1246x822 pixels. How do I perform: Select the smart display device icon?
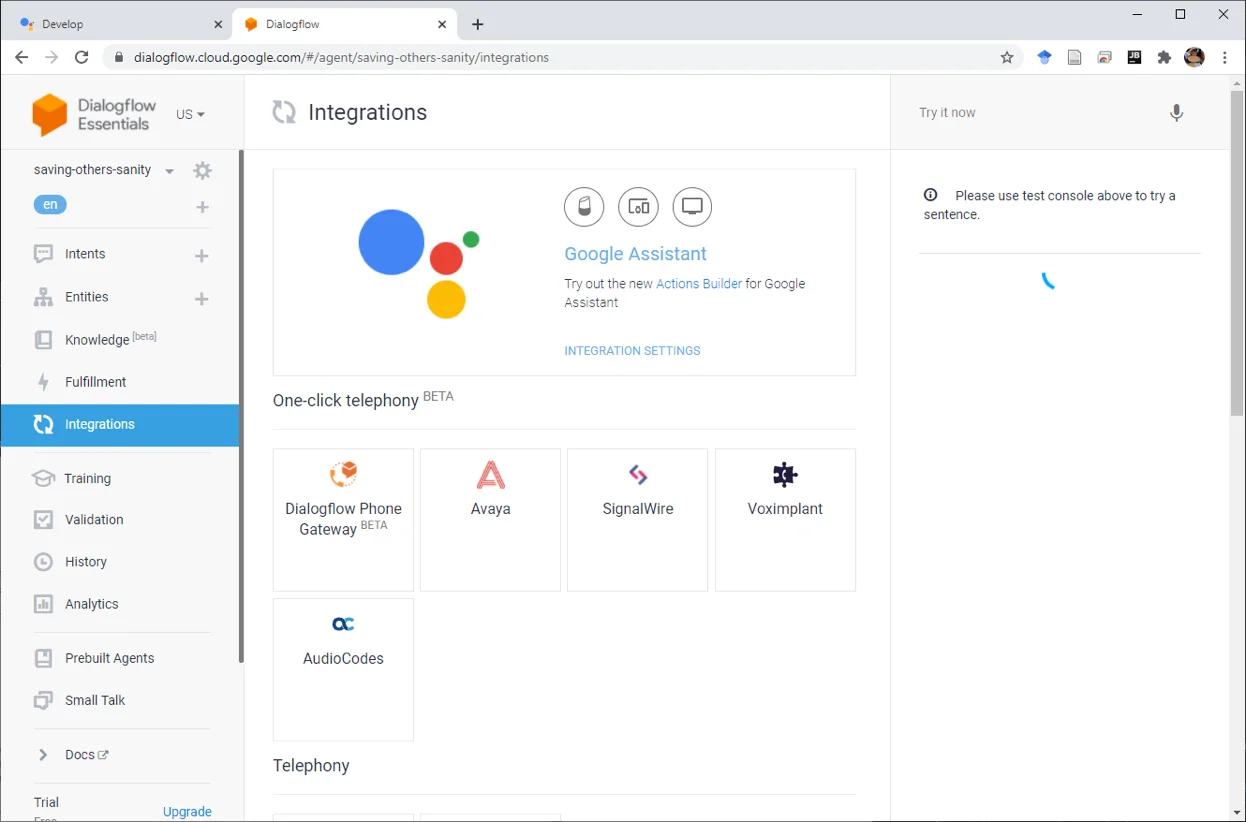tap(638, 207)
